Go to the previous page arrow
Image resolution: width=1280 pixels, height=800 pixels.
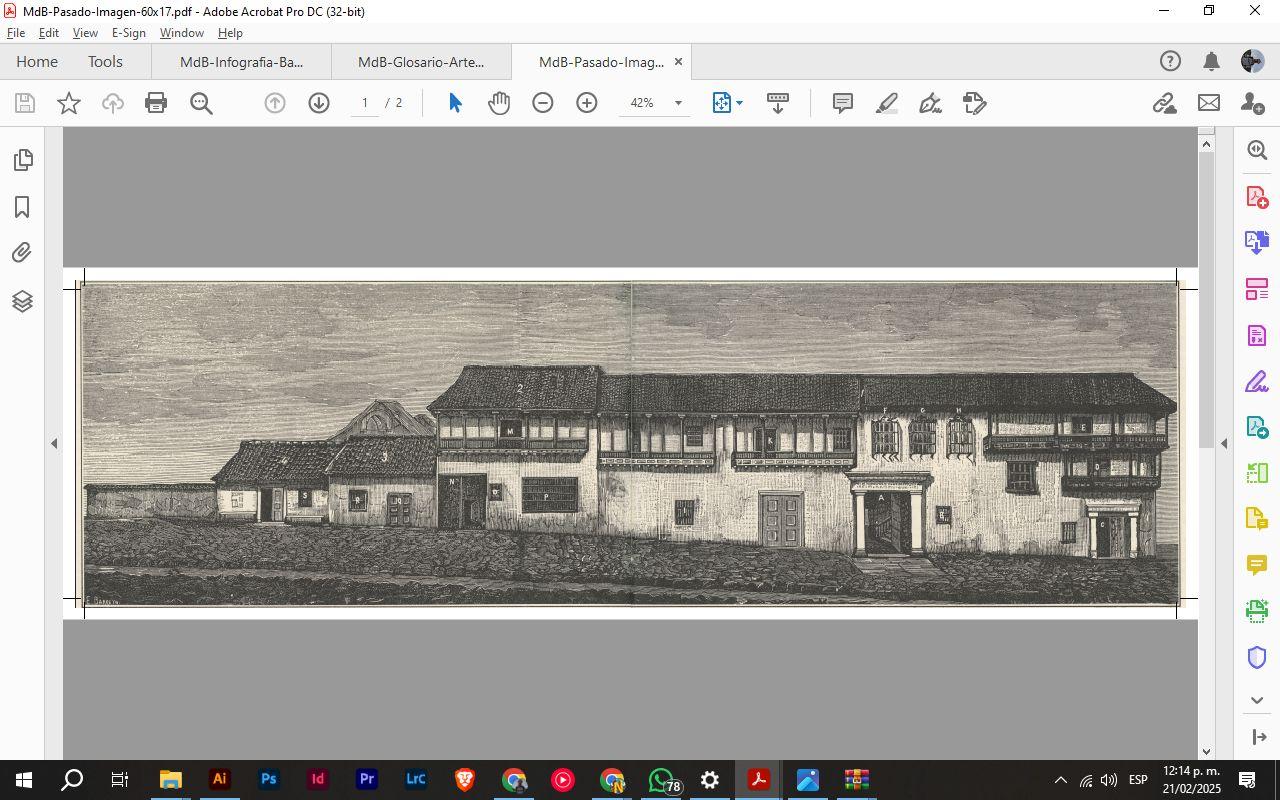275,103
